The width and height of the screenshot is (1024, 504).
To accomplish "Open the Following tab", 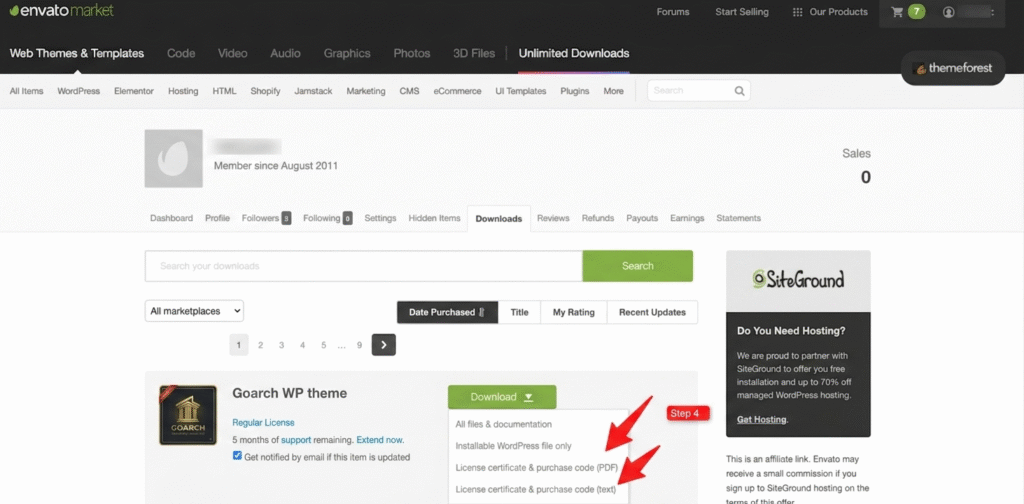I will click(x=328, y=218).
